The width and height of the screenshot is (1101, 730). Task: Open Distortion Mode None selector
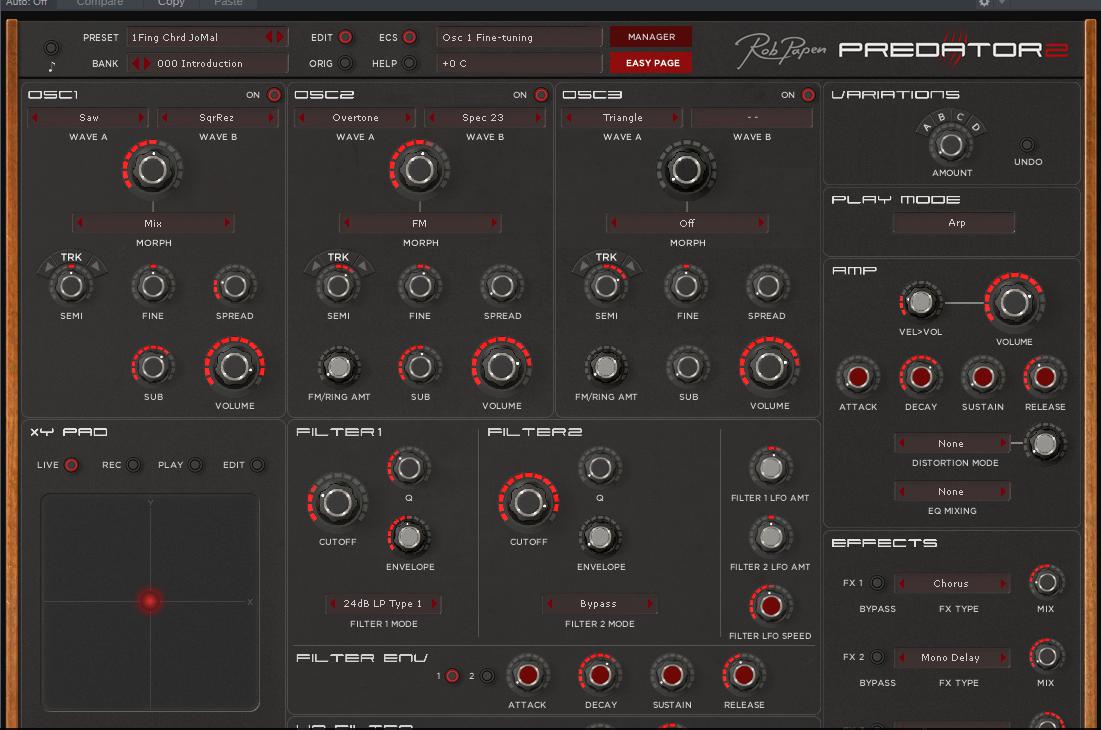tap(951, 444)
